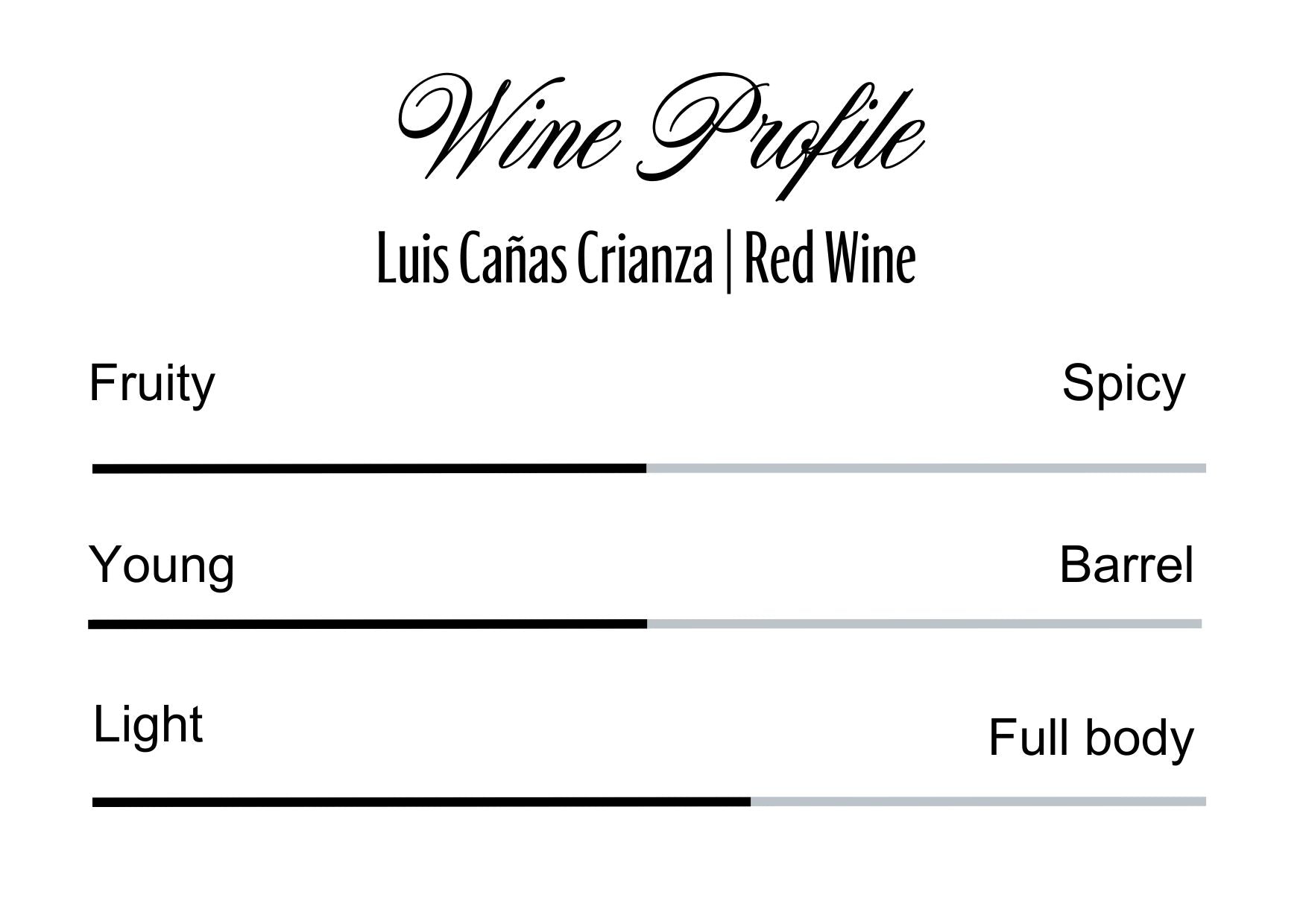Image resolution: width=1303 pixels, height=924 pixels.
Task: Click the "Red Wine" text in the subtitle
Action: coord(830,259)
